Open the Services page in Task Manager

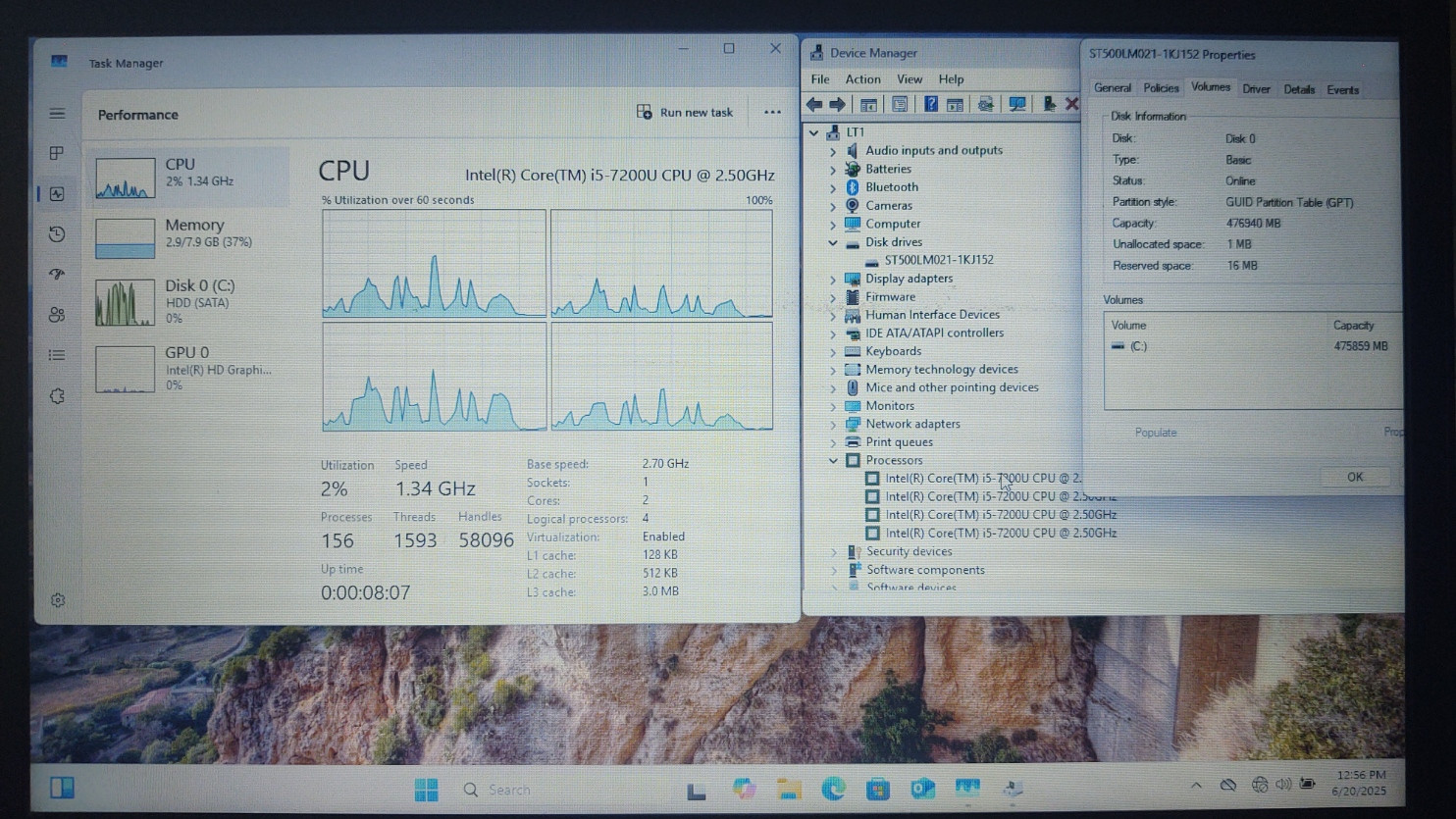point(57,396)
